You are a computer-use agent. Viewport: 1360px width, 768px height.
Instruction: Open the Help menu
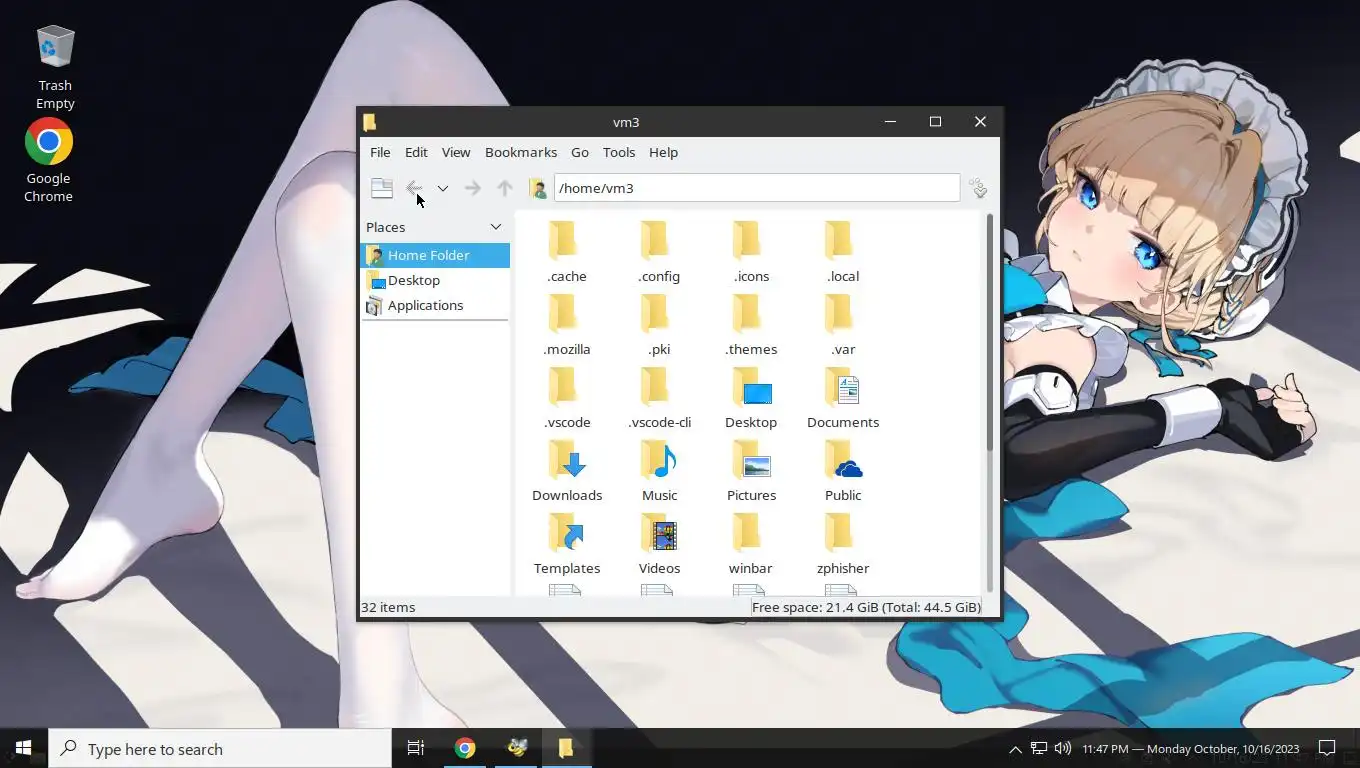pyautogui.click(x=663, y=152)
